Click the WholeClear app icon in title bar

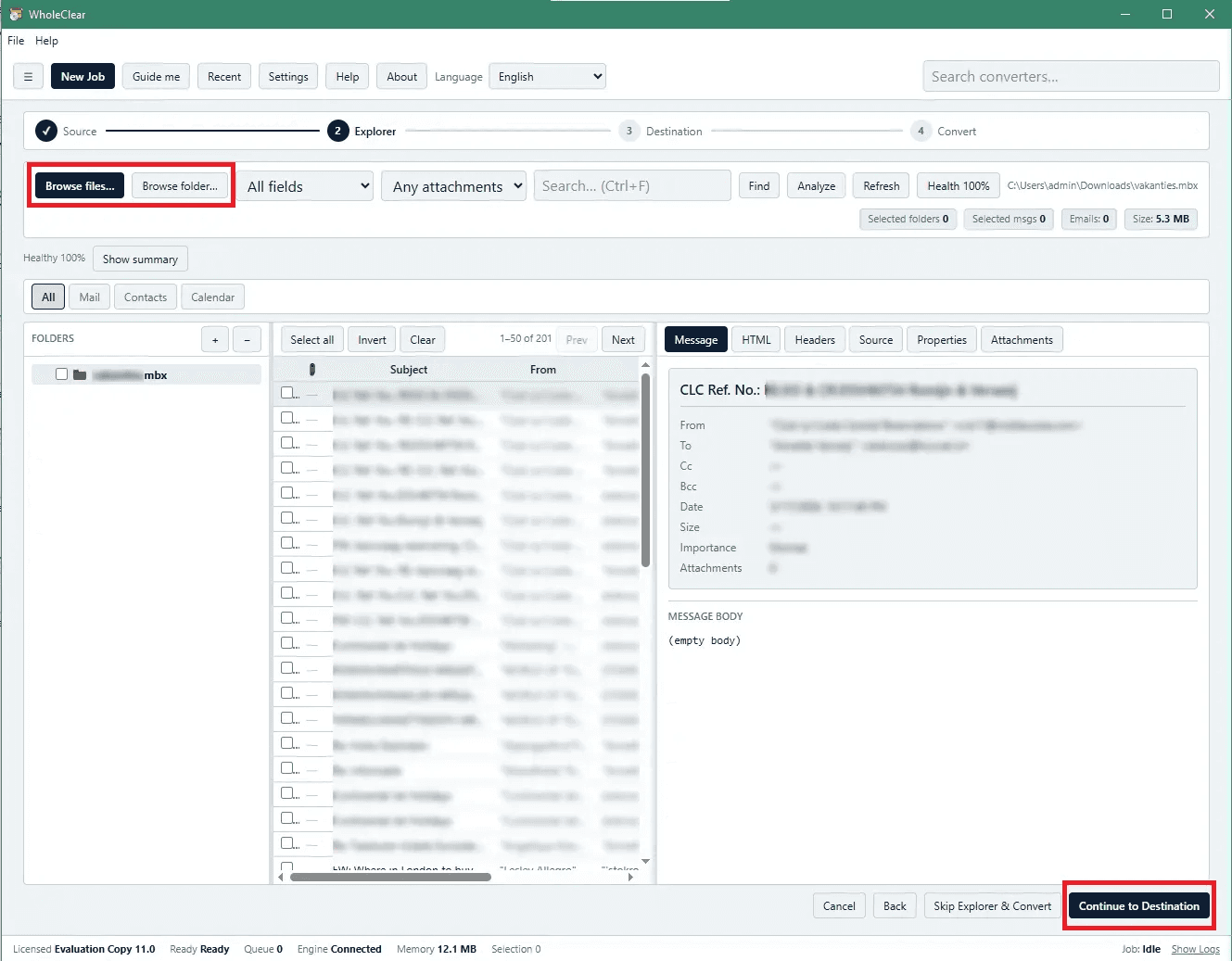point(15,14)
